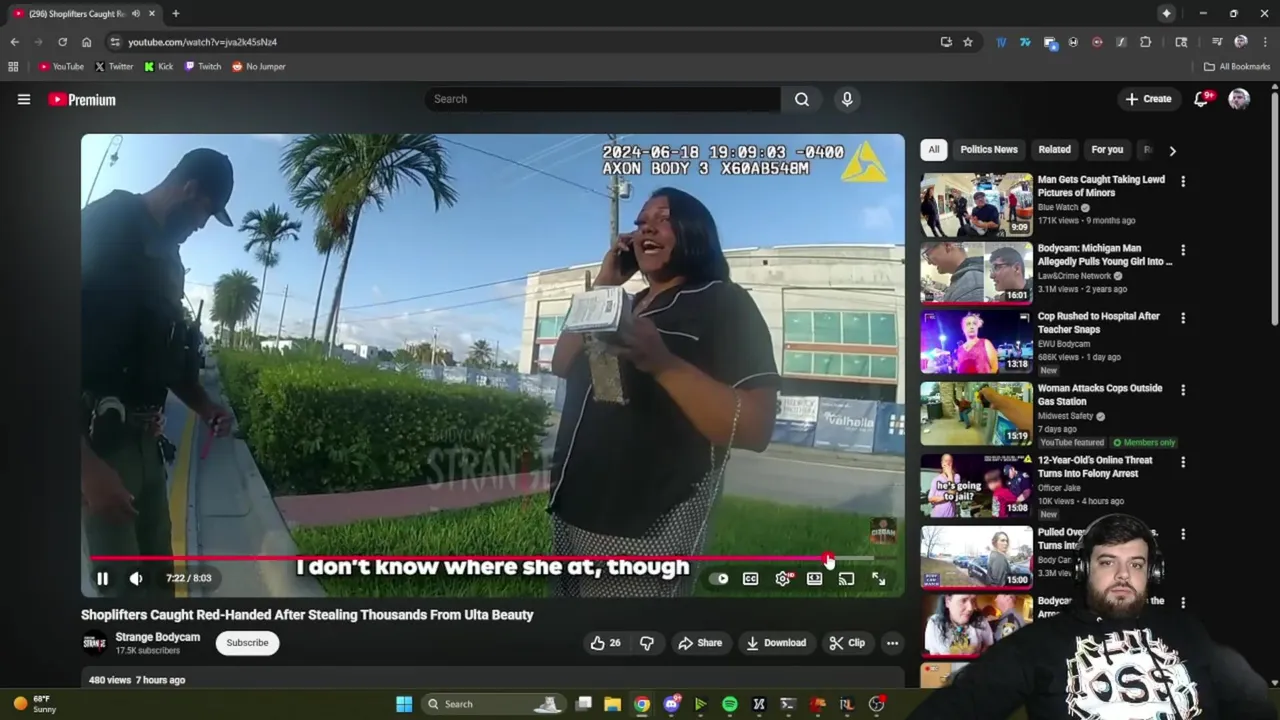Open options for '12-Year-Old's Online Threat' video

pyautogui.click(x=1183, y=462)
